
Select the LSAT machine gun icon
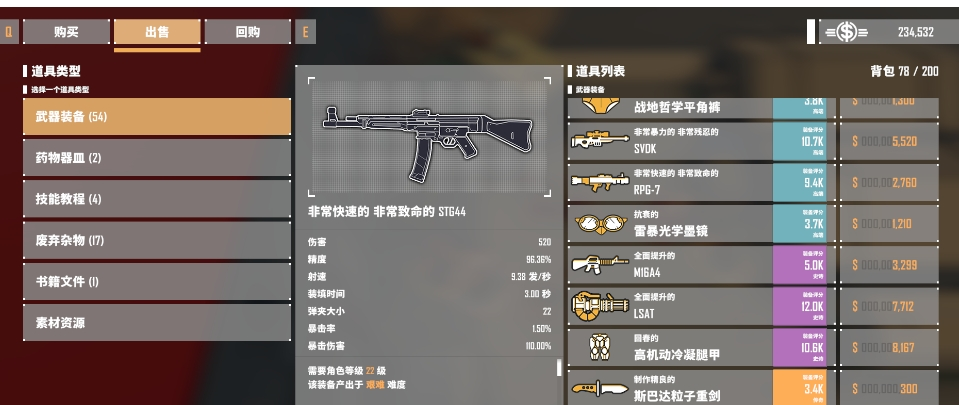pos(599,306)
